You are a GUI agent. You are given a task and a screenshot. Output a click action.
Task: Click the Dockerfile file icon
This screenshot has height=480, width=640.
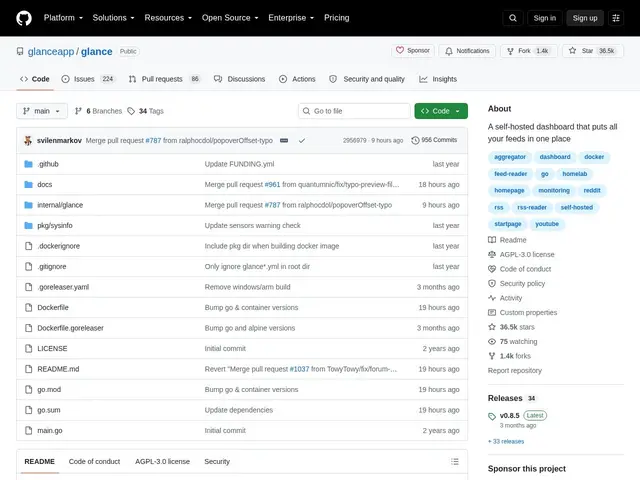28,307
